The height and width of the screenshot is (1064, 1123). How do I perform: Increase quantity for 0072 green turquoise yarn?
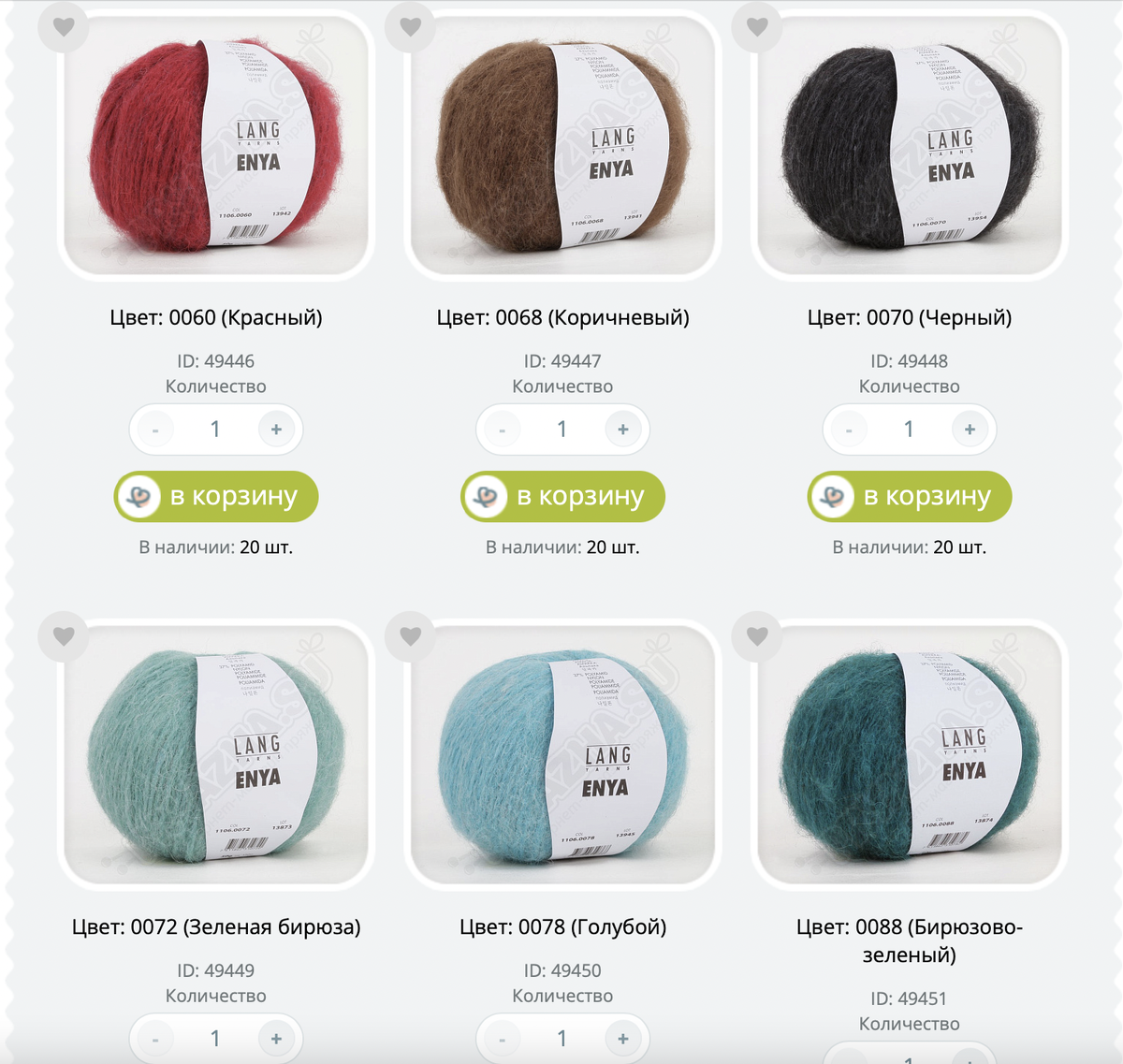[x=276, y=1039]
